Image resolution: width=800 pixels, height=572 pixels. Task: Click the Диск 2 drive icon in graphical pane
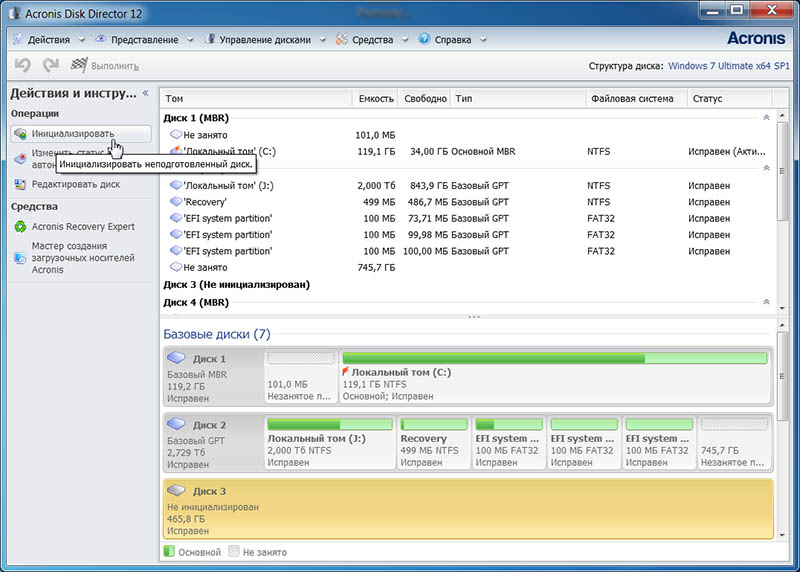176,424
